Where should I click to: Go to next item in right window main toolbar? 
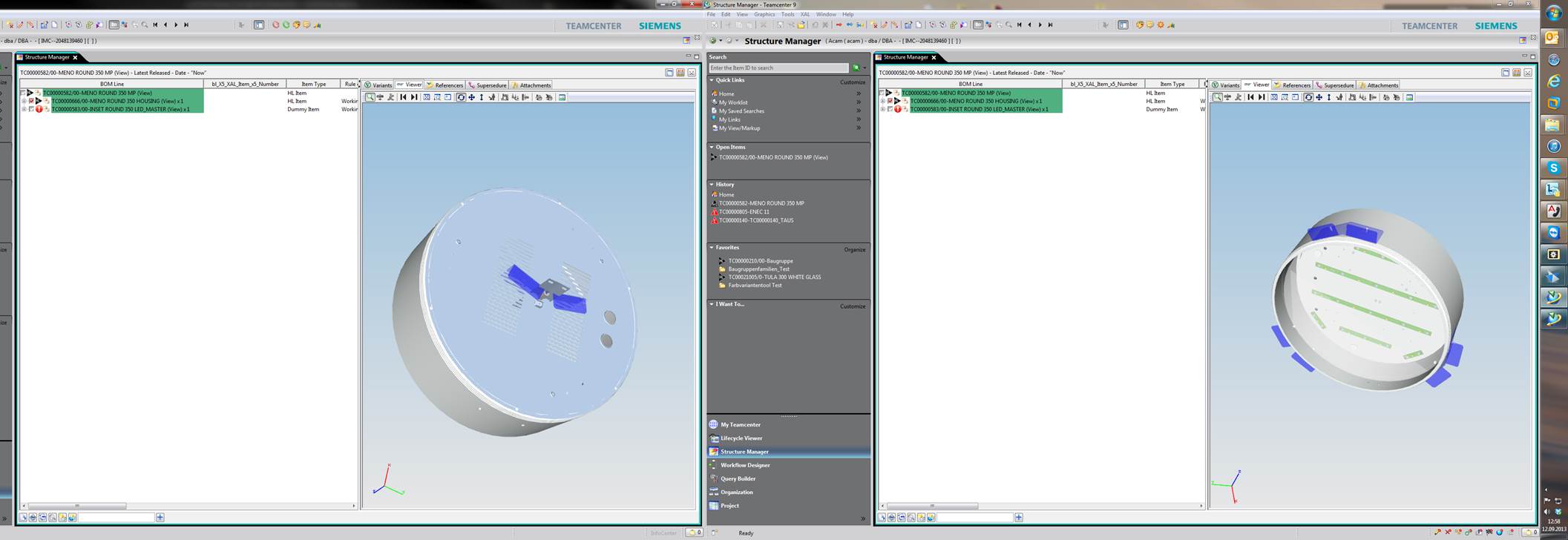(x=1040, y=24)
